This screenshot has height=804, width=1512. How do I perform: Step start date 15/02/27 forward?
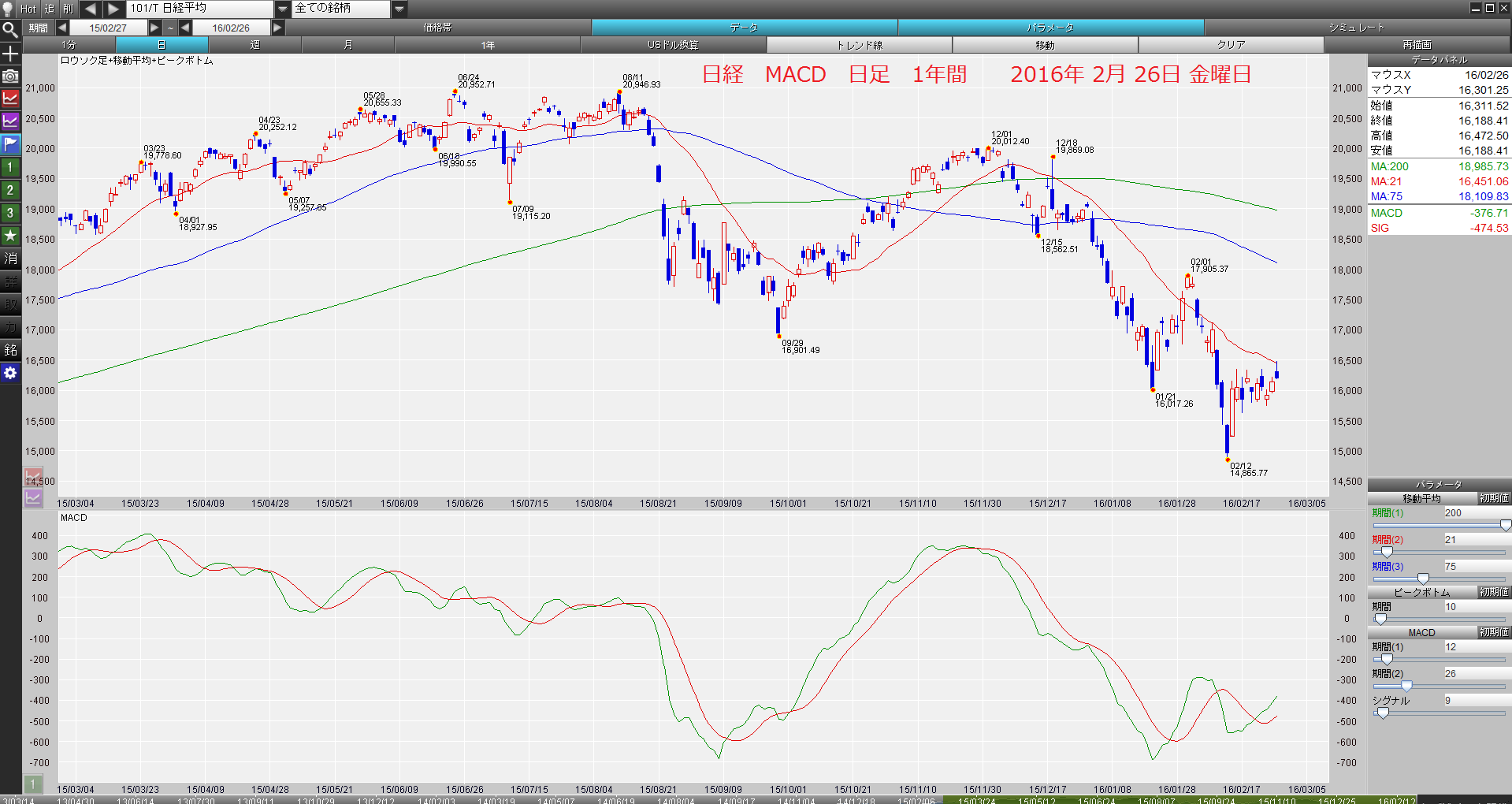click(154, 28)
